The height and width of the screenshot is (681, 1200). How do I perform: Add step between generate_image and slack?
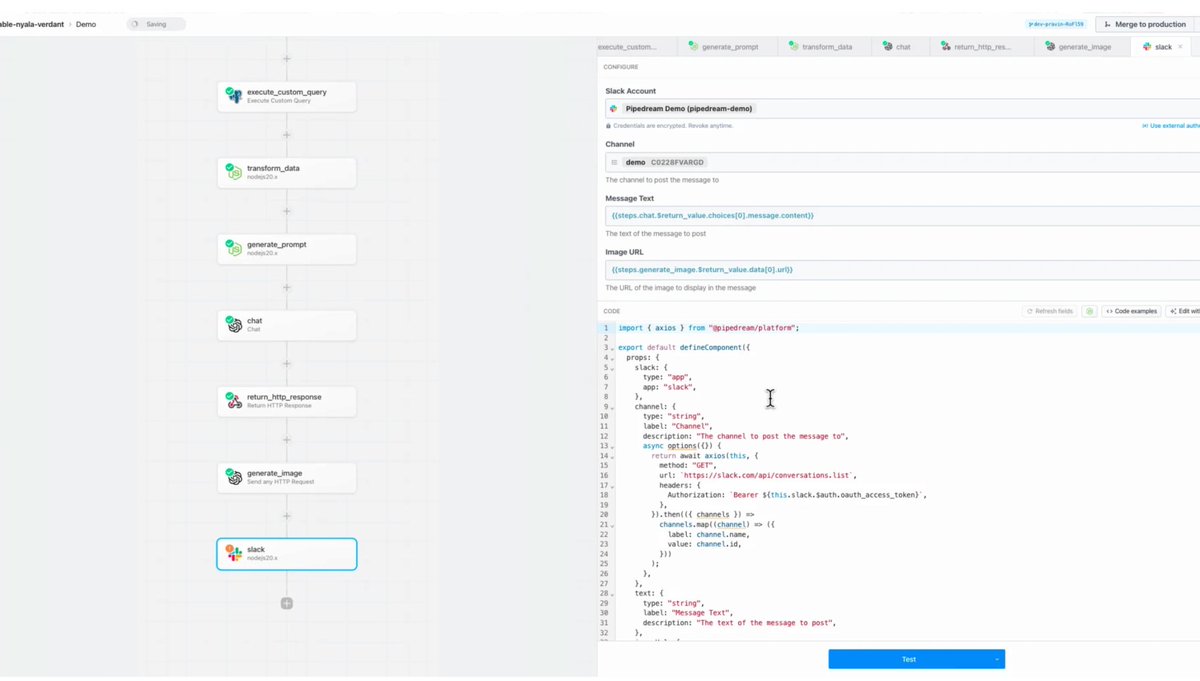point(287,516)
